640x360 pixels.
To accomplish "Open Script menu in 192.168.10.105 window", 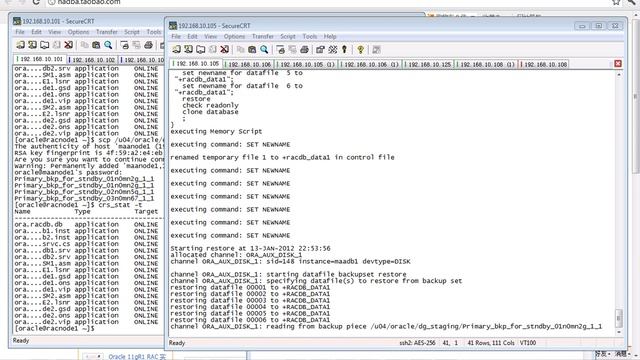I will (x=287, y=36).
